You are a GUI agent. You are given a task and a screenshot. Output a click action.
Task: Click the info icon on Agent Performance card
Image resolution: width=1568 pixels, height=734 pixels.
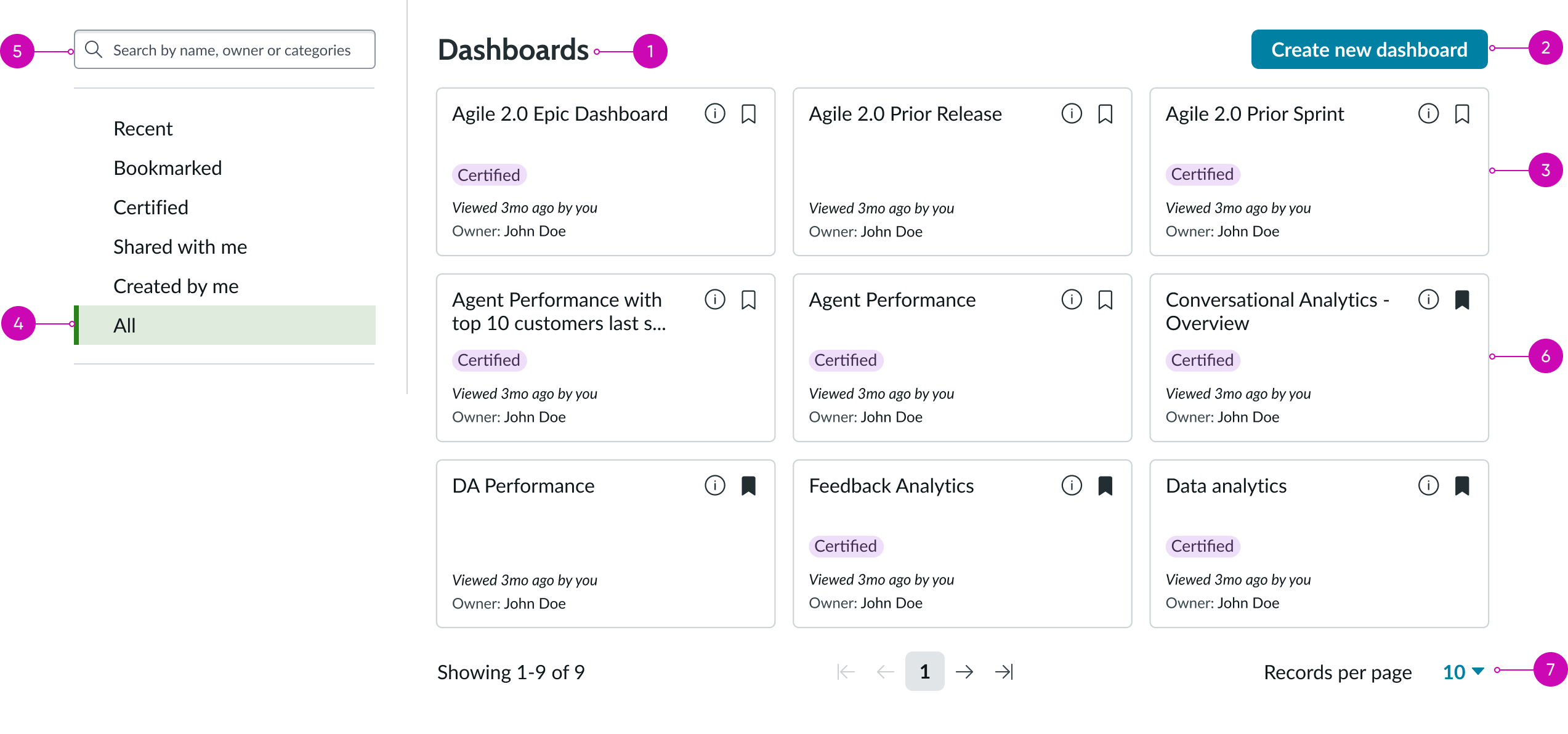[1071, 300]
